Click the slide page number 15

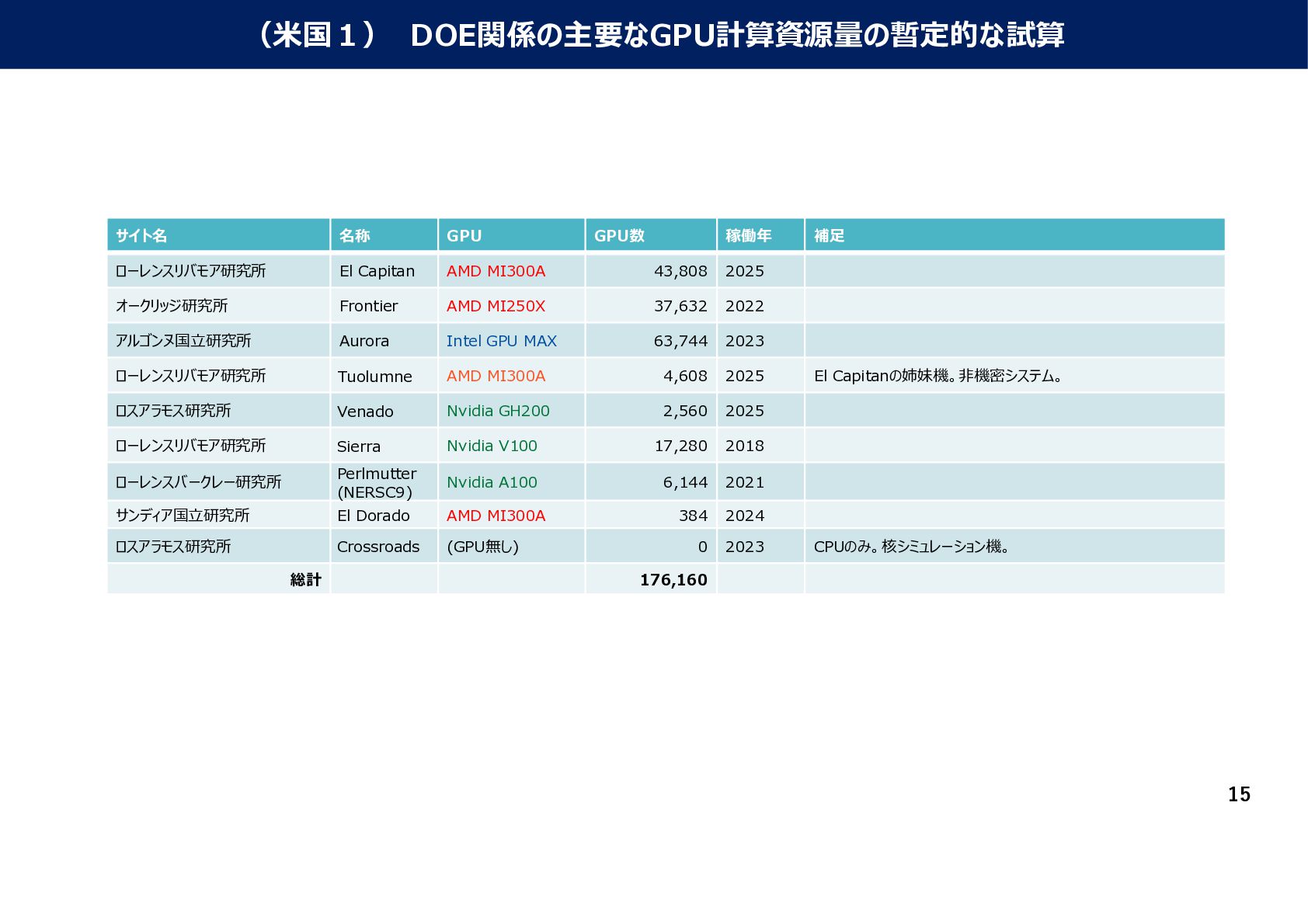click(x=1239, y=794)
